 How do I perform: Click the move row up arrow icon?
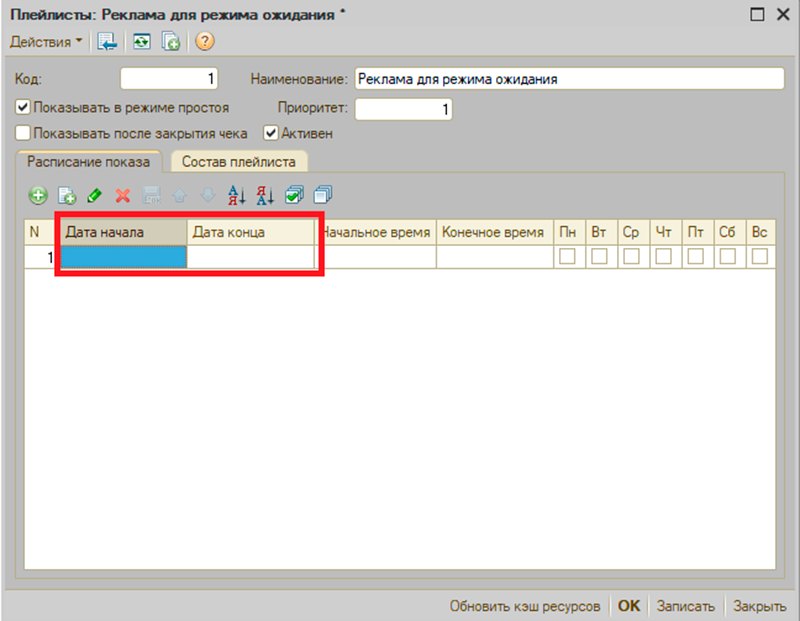(x=180, y=195)
